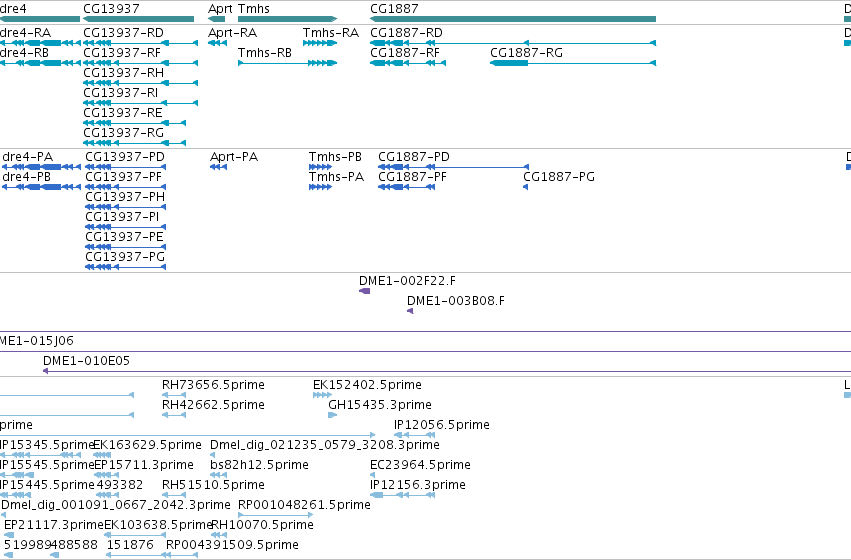Click protein dre4-PB
851x560 pixels.
point(42,187)
